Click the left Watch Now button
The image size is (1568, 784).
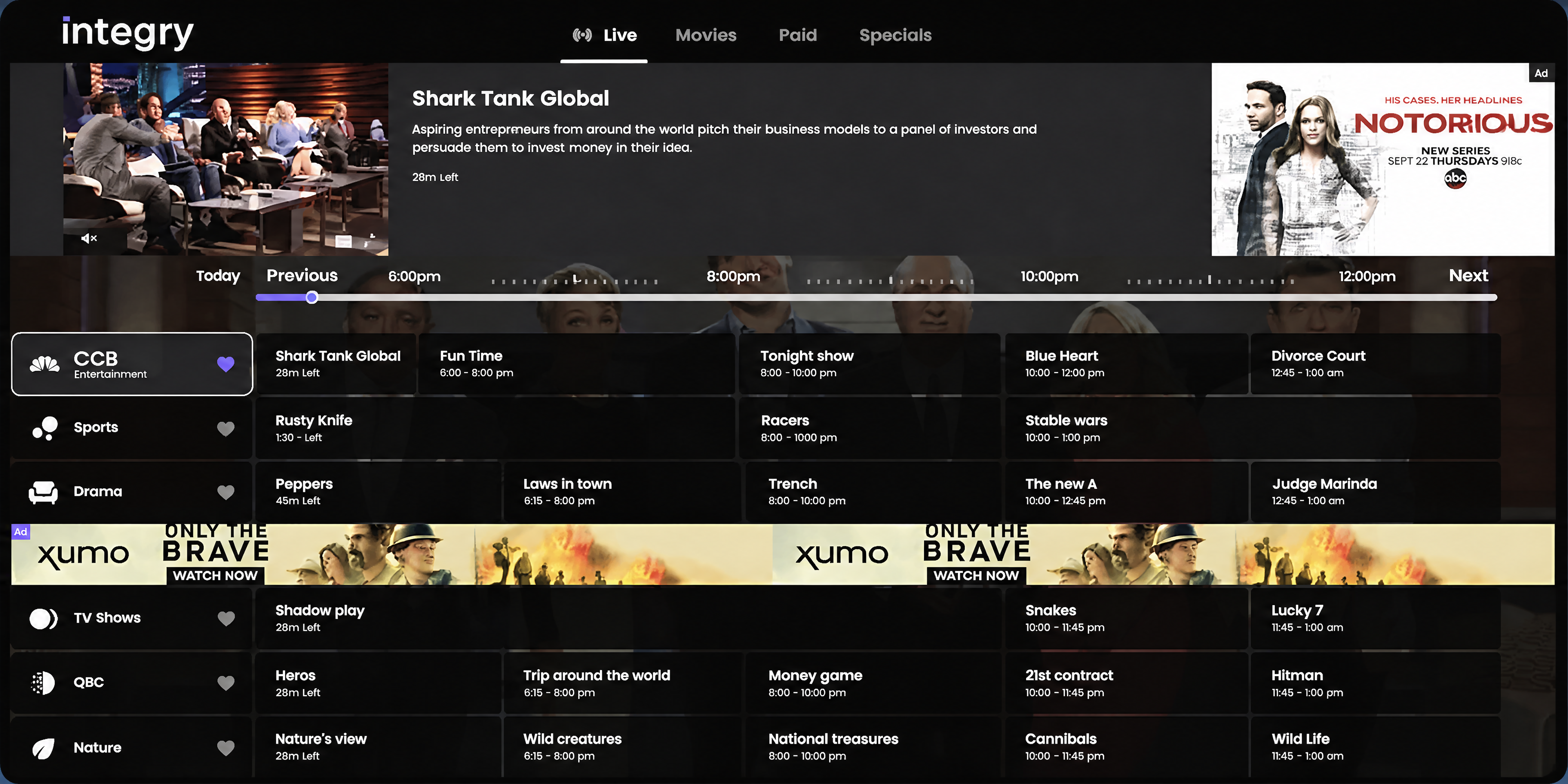click(215, 575)
